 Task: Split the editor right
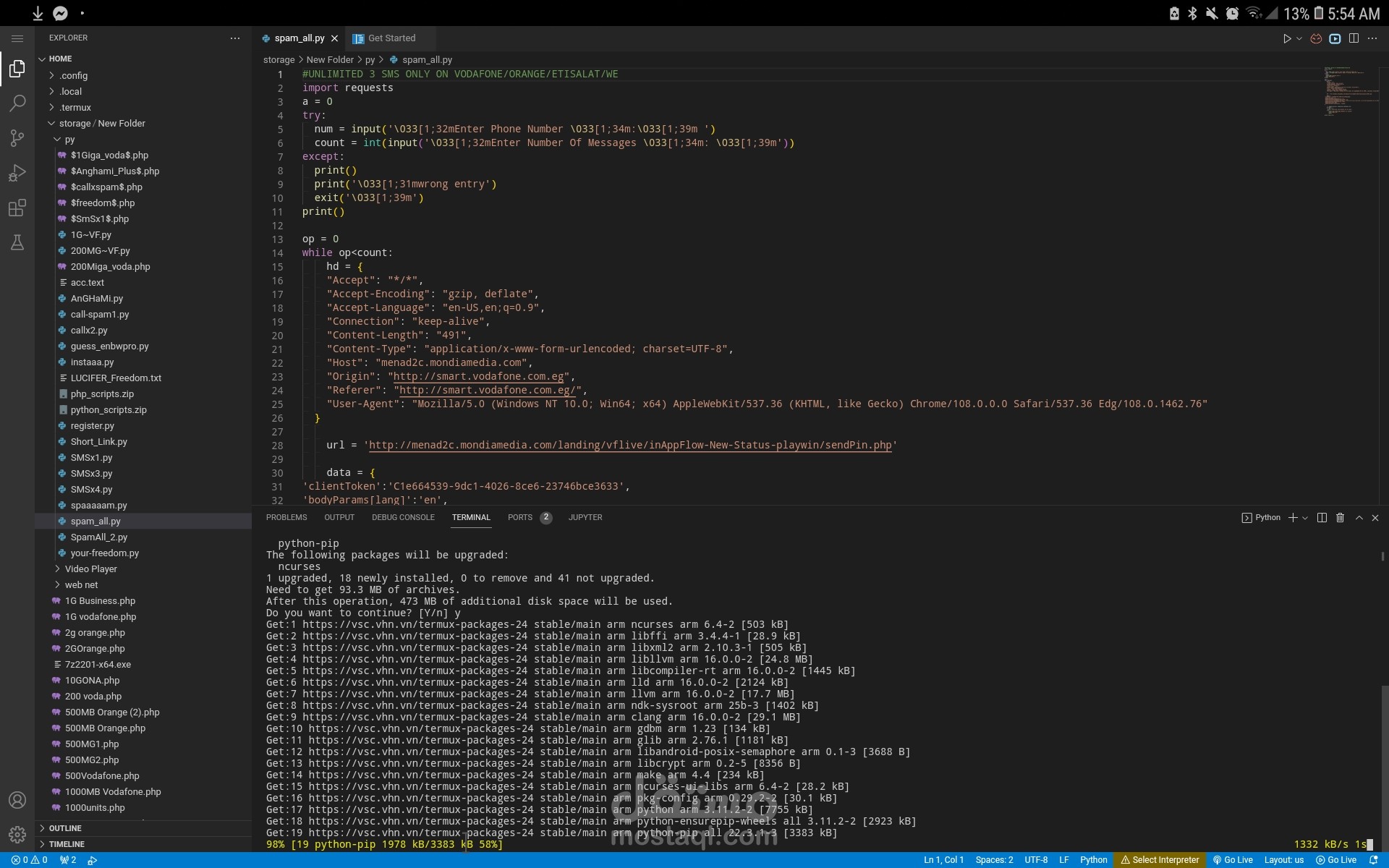coord(1354,38)
